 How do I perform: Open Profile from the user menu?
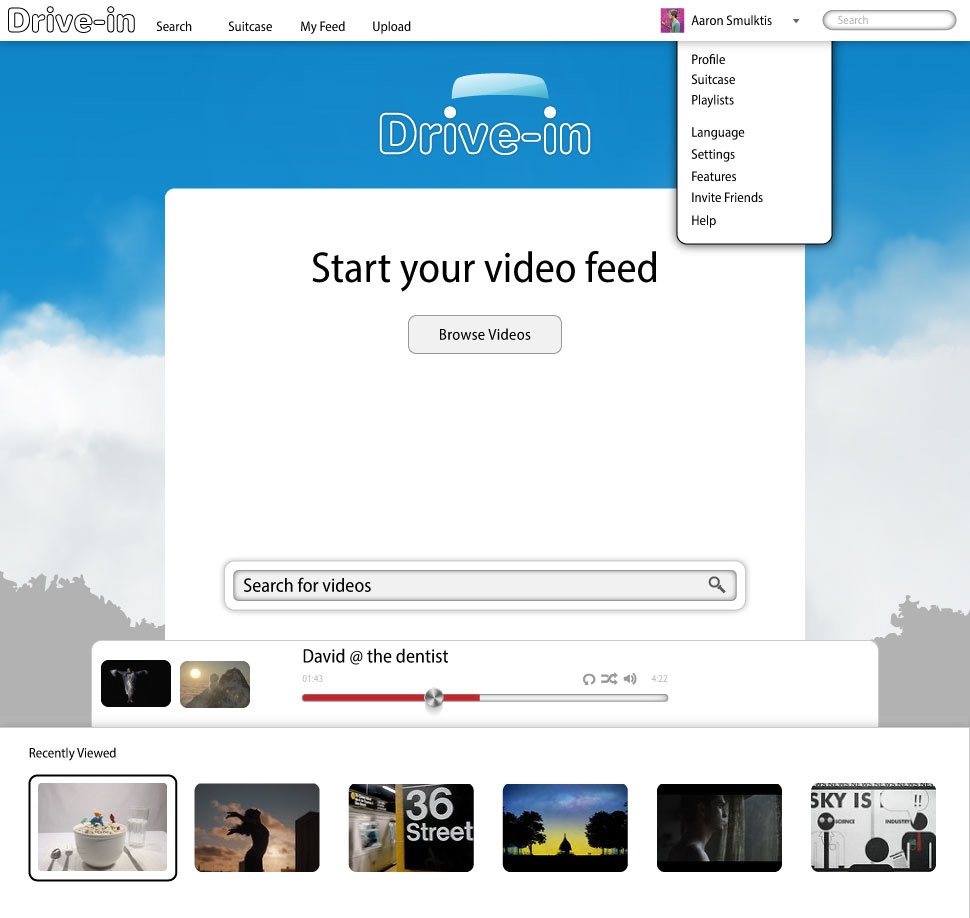[708, 59]
